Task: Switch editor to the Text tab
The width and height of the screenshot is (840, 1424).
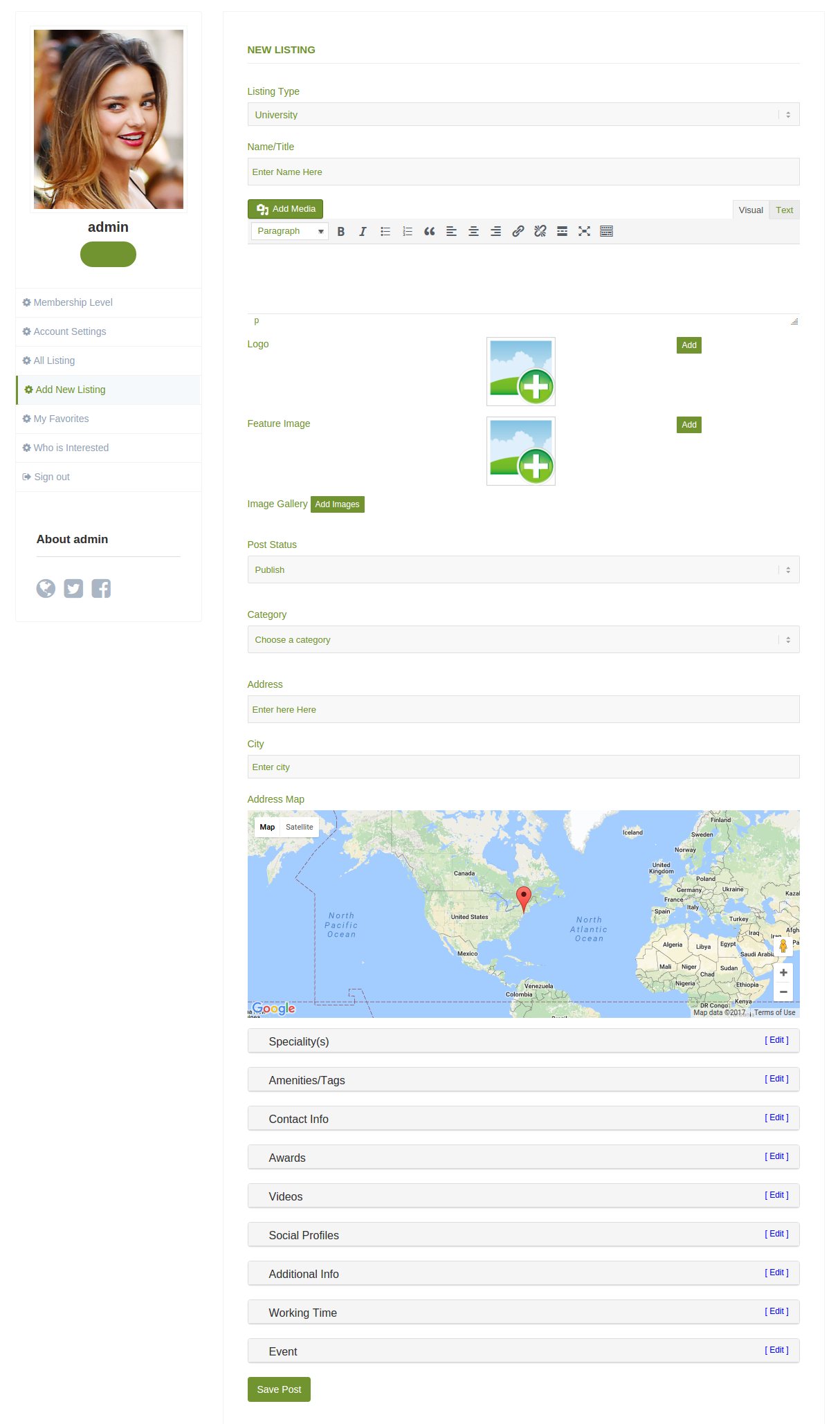Action: (x=784, y=210)
